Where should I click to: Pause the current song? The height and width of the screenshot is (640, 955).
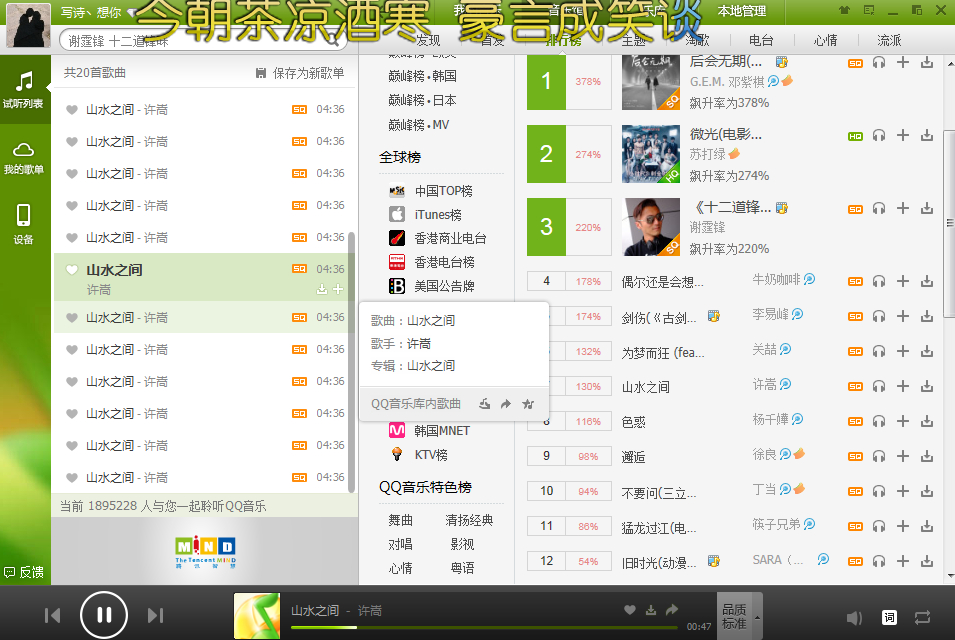[x=104, y=615]
